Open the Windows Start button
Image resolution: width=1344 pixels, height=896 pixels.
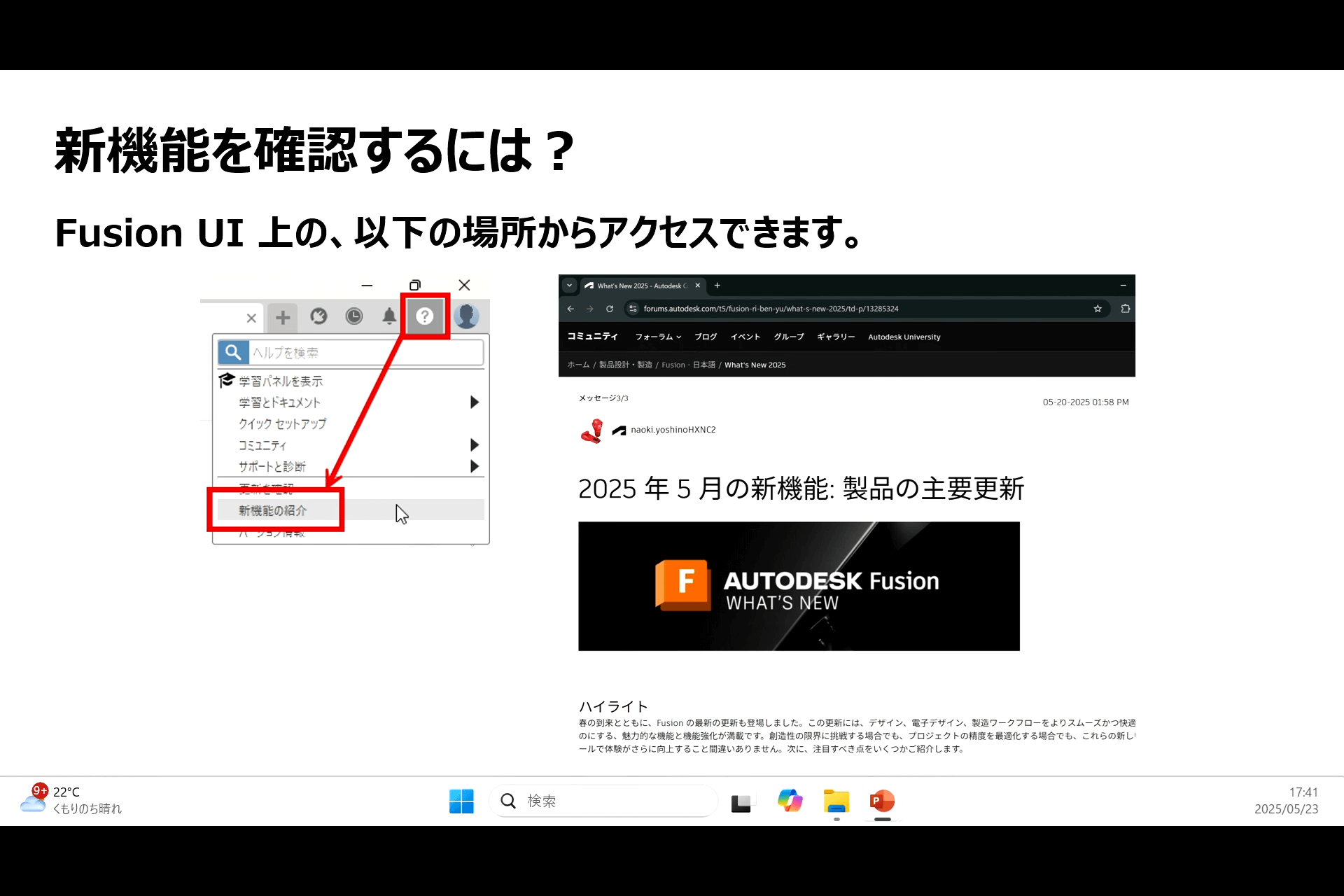pos(461,801)
